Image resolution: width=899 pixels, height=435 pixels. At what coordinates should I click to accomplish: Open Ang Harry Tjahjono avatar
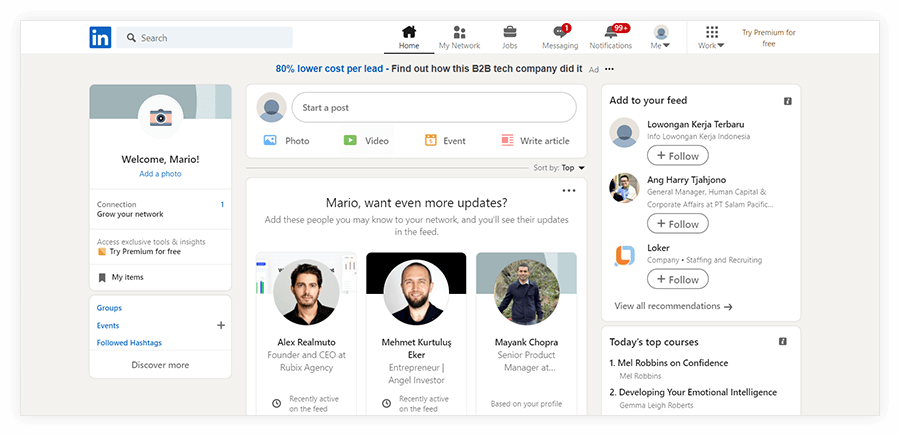point(624,188)
